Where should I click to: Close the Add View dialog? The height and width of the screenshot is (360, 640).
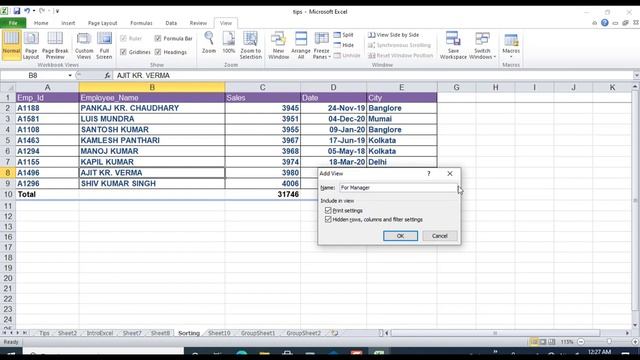coord(450,173)
